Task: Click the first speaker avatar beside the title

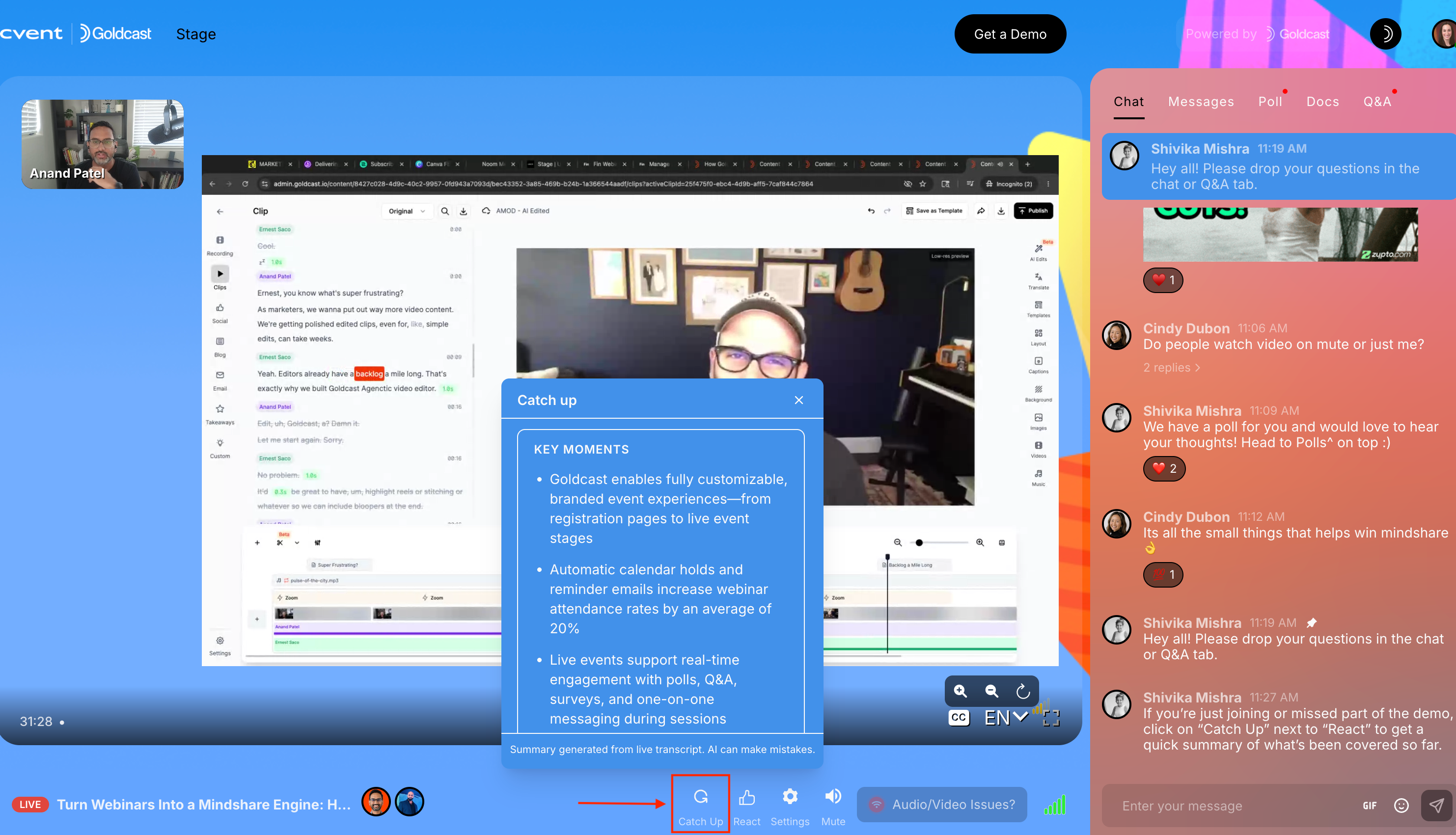Action: (376, 802)
